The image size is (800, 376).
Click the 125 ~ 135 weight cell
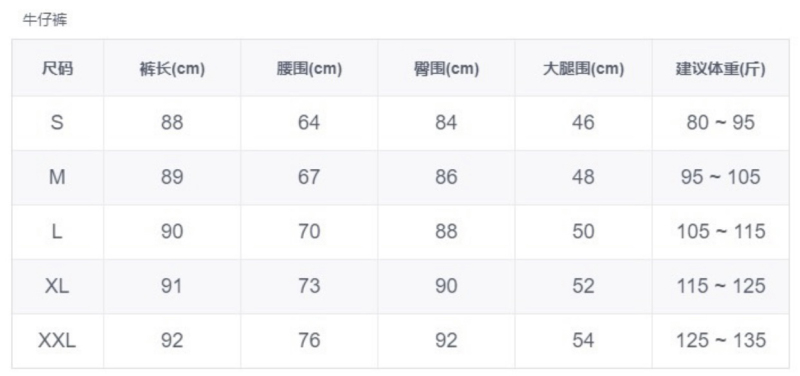[720, 340]
